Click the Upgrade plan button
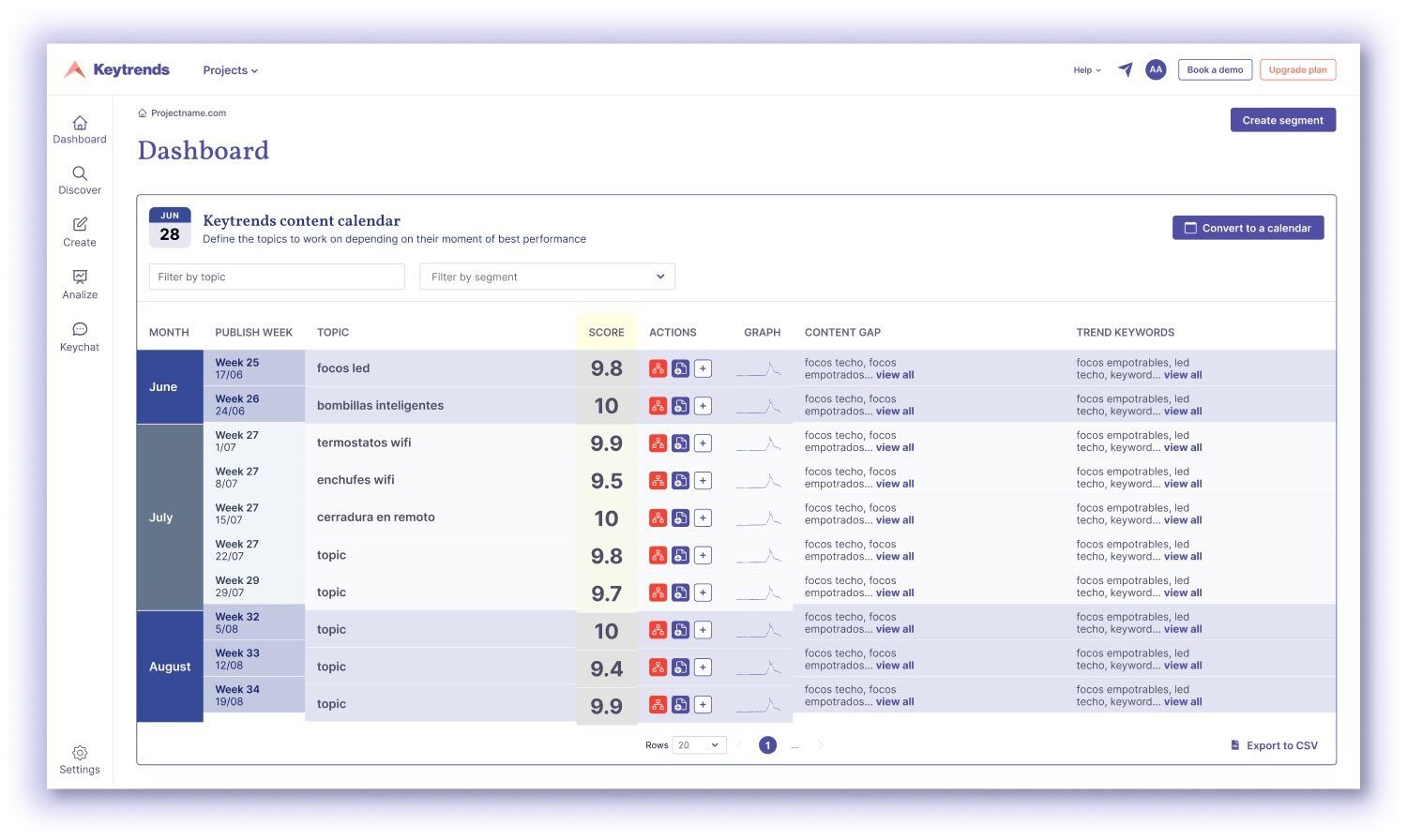The image size is (1407, 840). pos(1297,69)
